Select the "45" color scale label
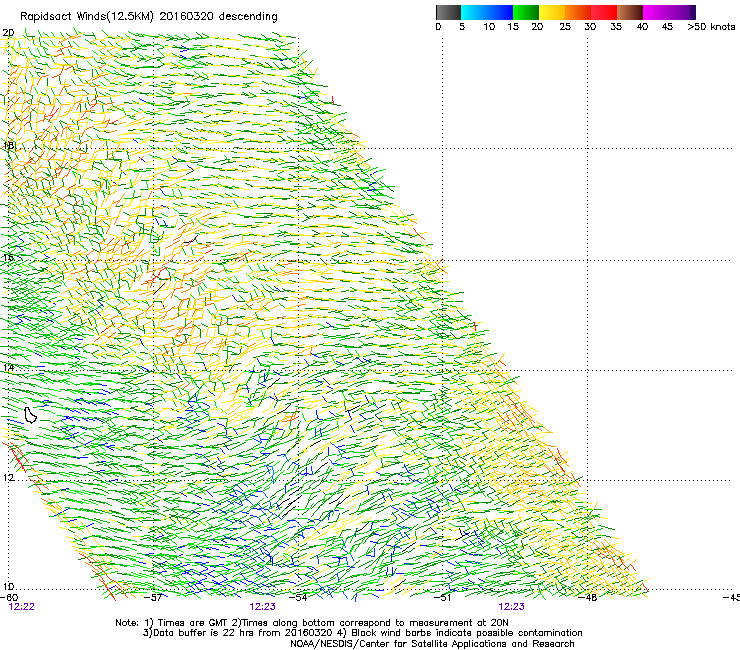Viewport: 740px width, 650px height. (x=667, y=26)
